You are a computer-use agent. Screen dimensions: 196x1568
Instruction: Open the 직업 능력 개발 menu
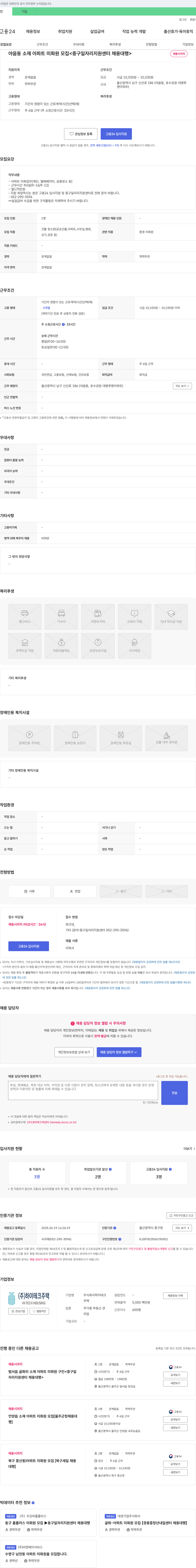point(134,32)
